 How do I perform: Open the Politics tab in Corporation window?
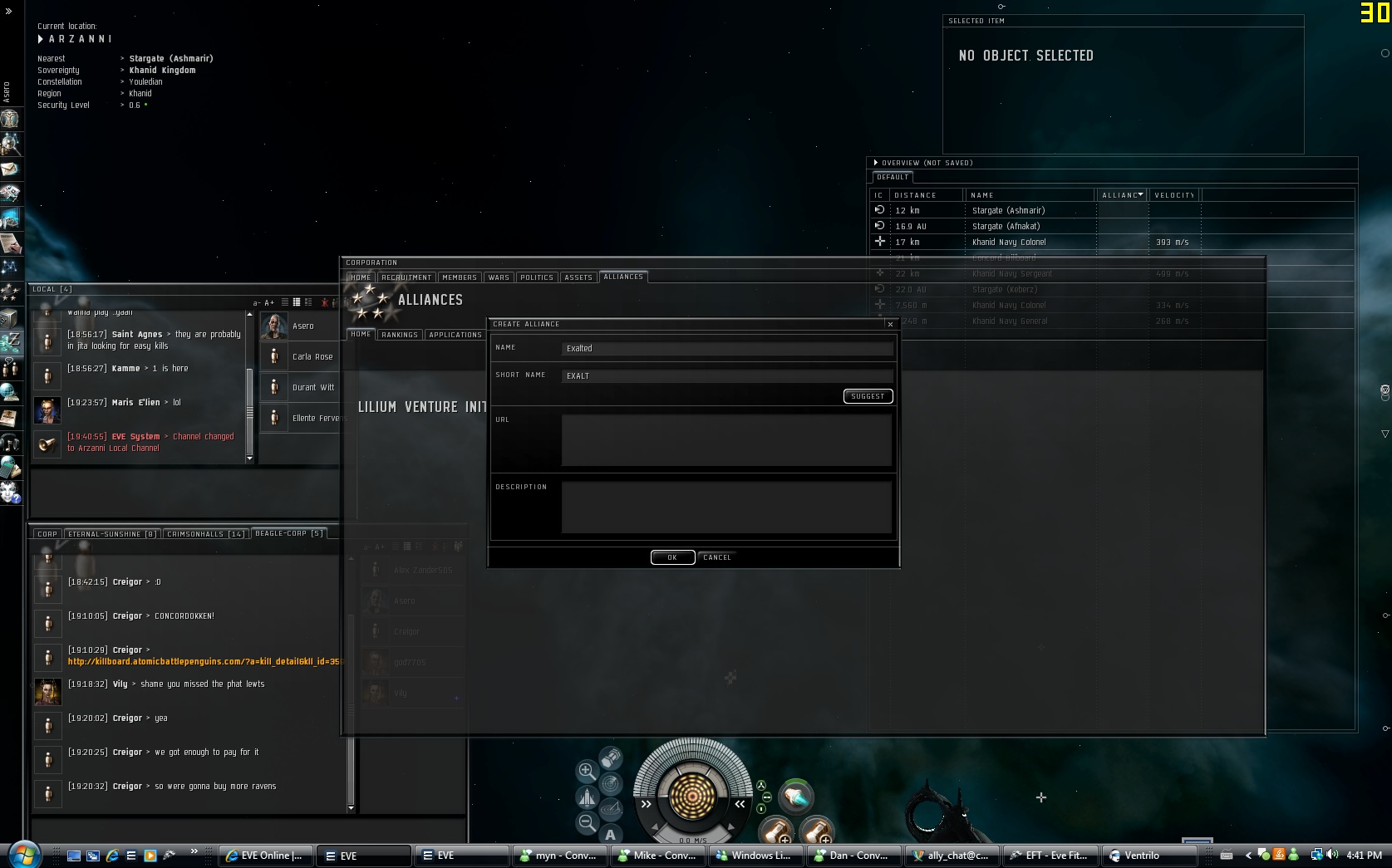[537, 277]
